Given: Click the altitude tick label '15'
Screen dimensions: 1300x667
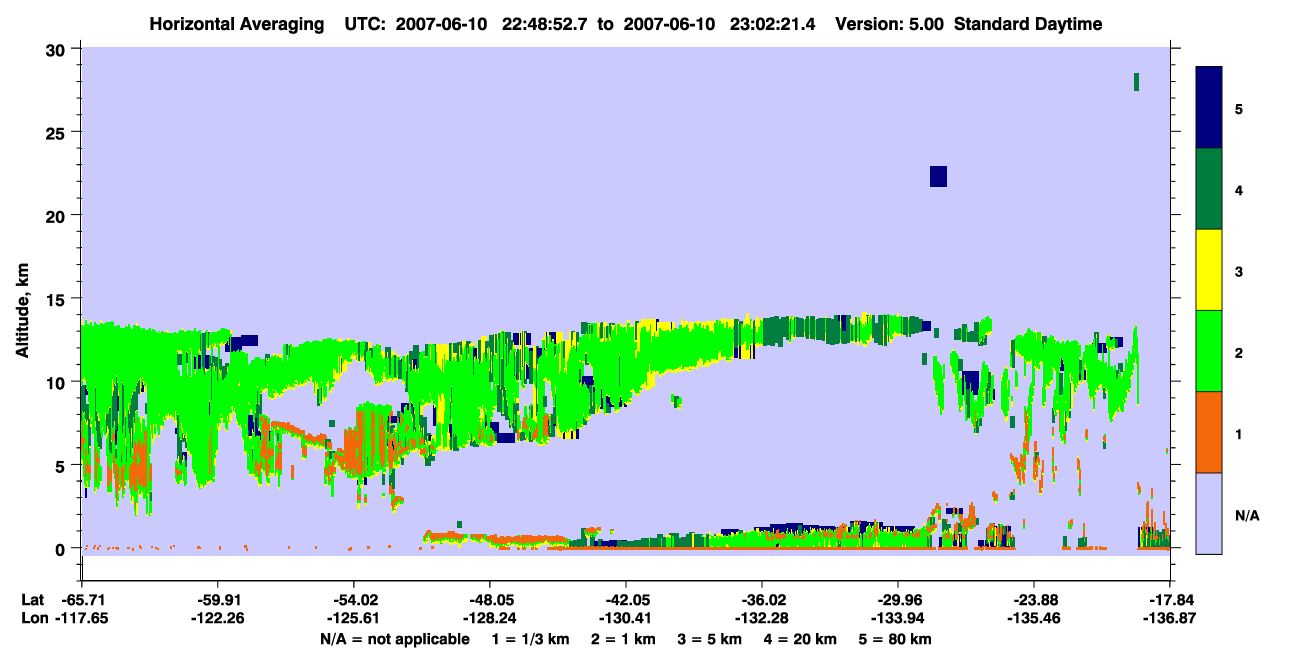Looking at the screenshot, I should coord(58,299).
